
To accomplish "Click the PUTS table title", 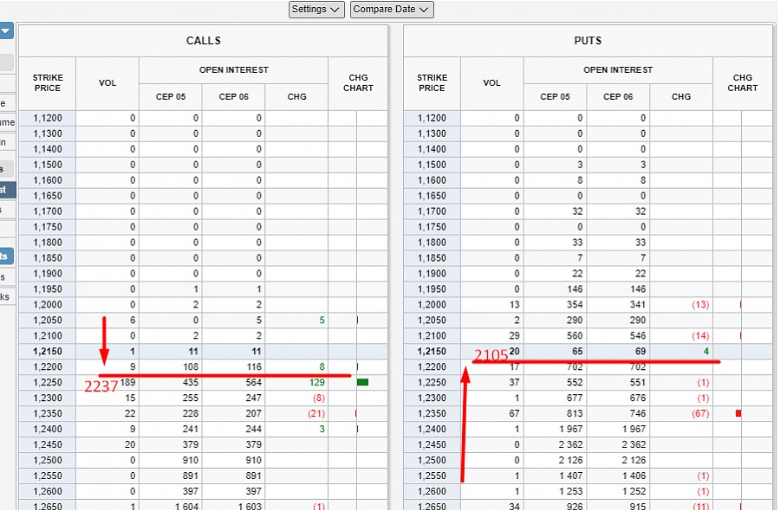I will [589, 41].
